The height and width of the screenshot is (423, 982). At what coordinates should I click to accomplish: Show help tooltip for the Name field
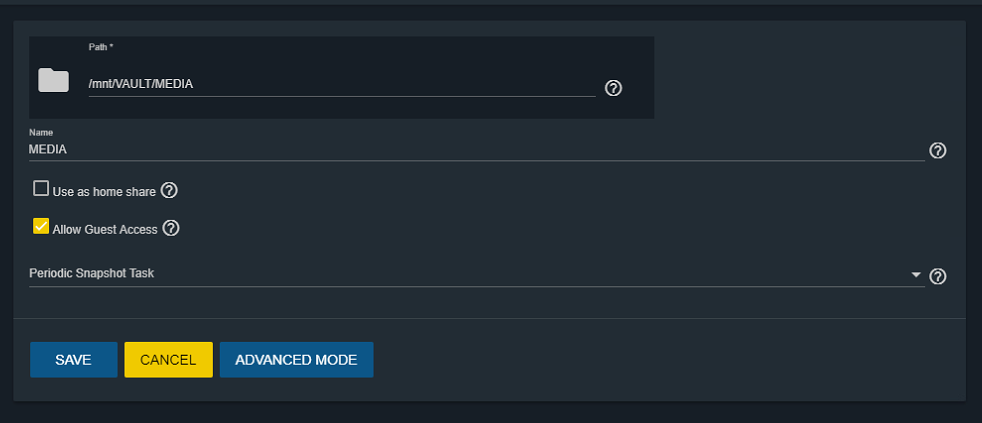point(938,150)
